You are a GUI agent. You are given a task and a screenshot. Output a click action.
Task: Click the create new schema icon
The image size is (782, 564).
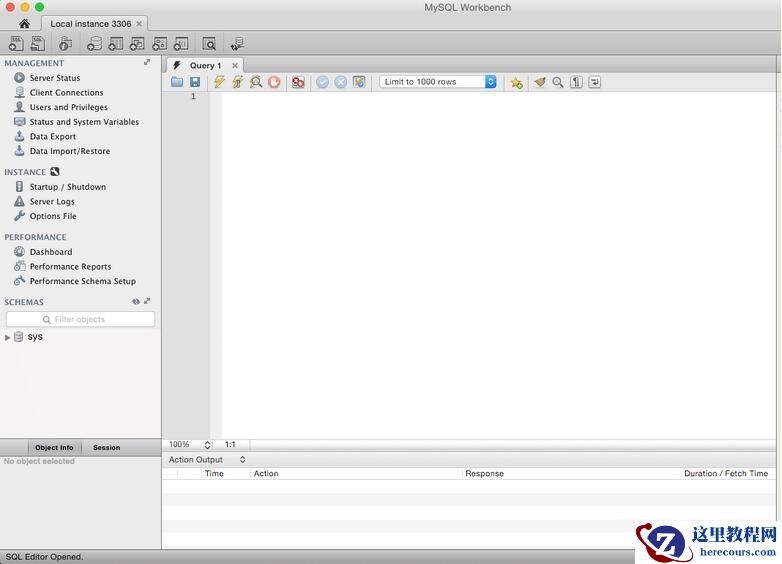click(94, 44)
